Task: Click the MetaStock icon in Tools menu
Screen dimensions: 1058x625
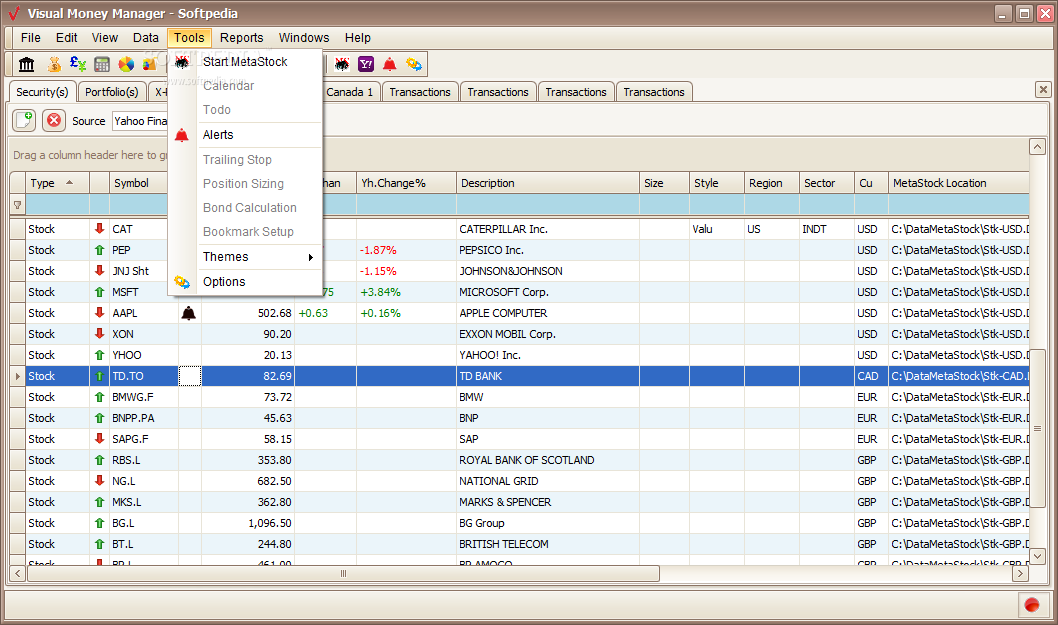Action: [x=182, y=62]
